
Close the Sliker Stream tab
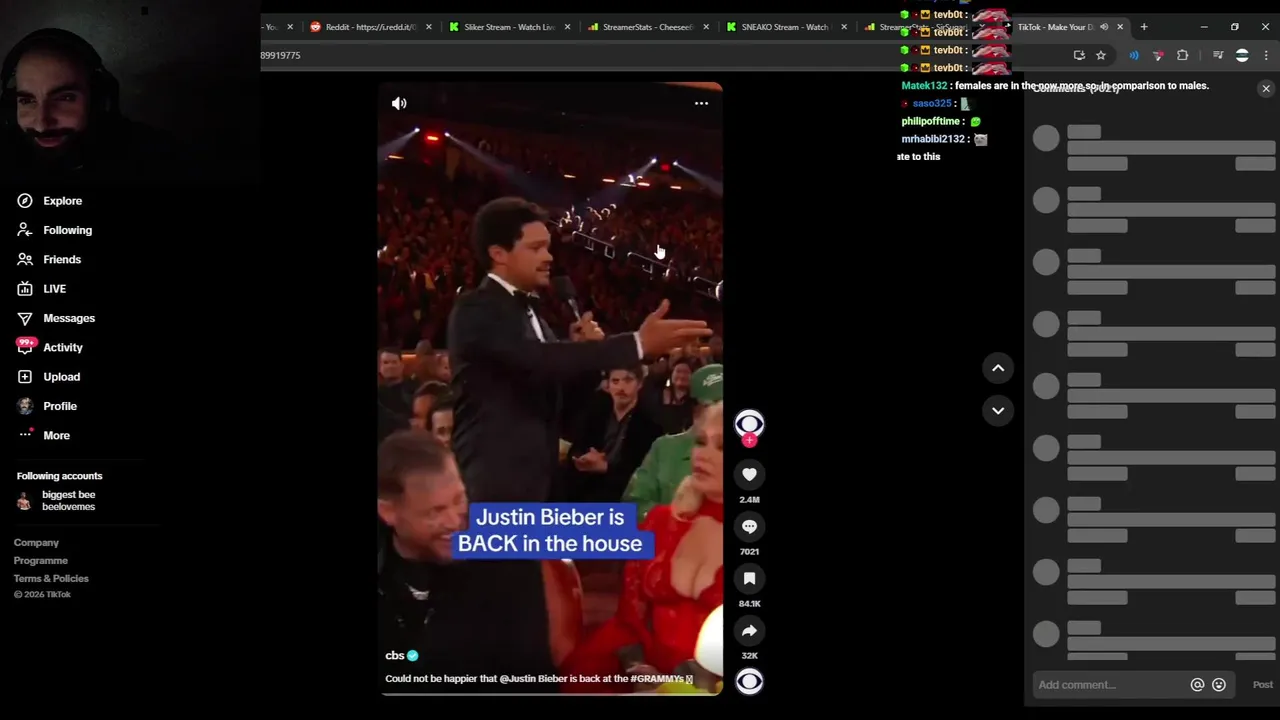coord(568,27)
